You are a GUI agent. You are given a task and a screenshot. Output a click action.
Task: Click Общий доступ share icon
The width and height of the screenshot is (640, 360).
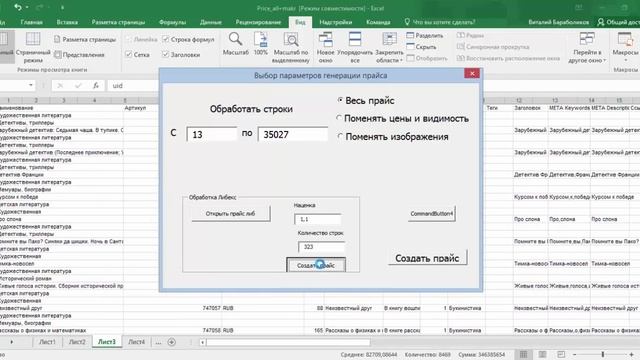pos(618,22)
